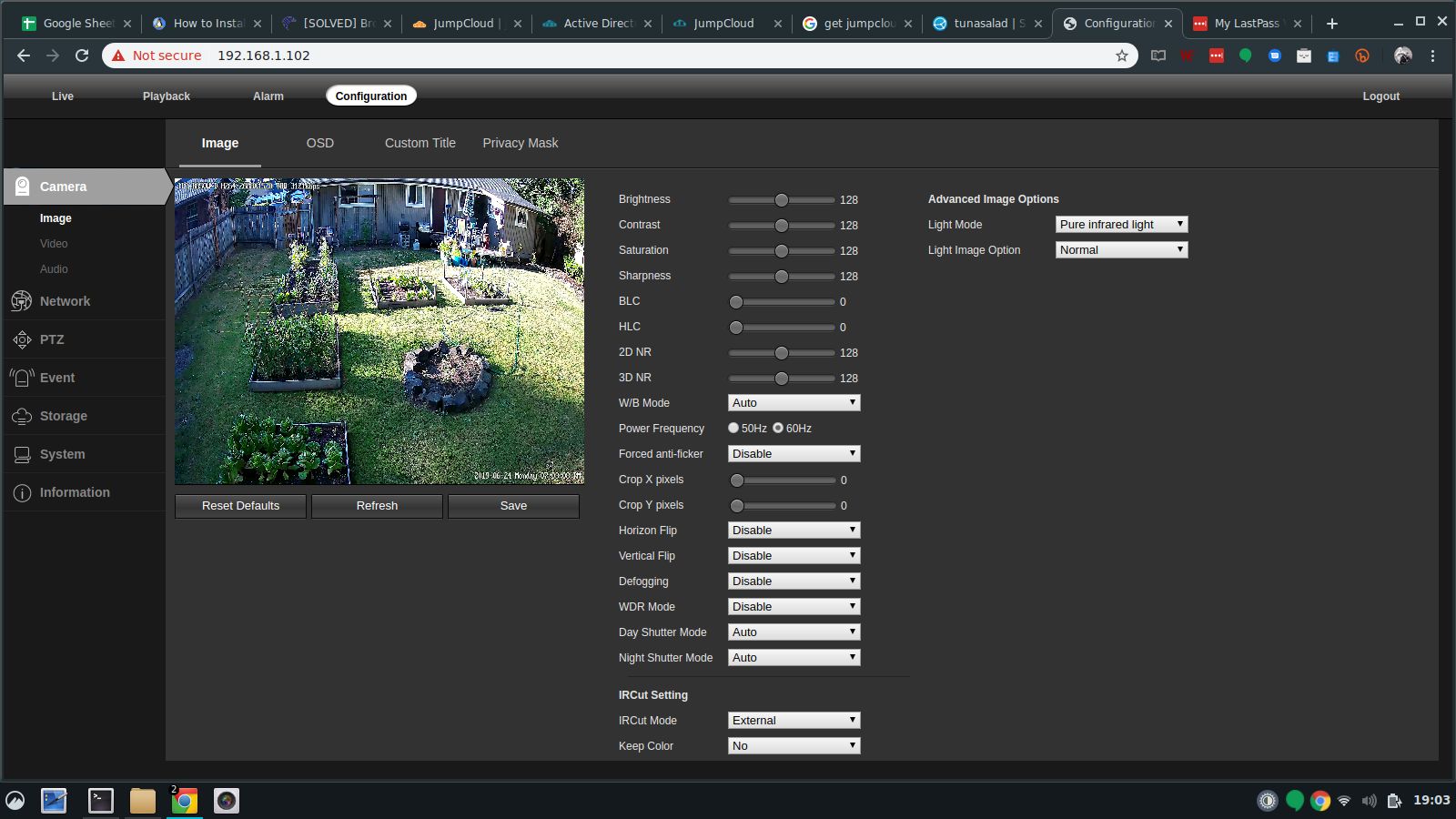
Task: Bookmark page with the star icon
Action: tap(1122, 56)
